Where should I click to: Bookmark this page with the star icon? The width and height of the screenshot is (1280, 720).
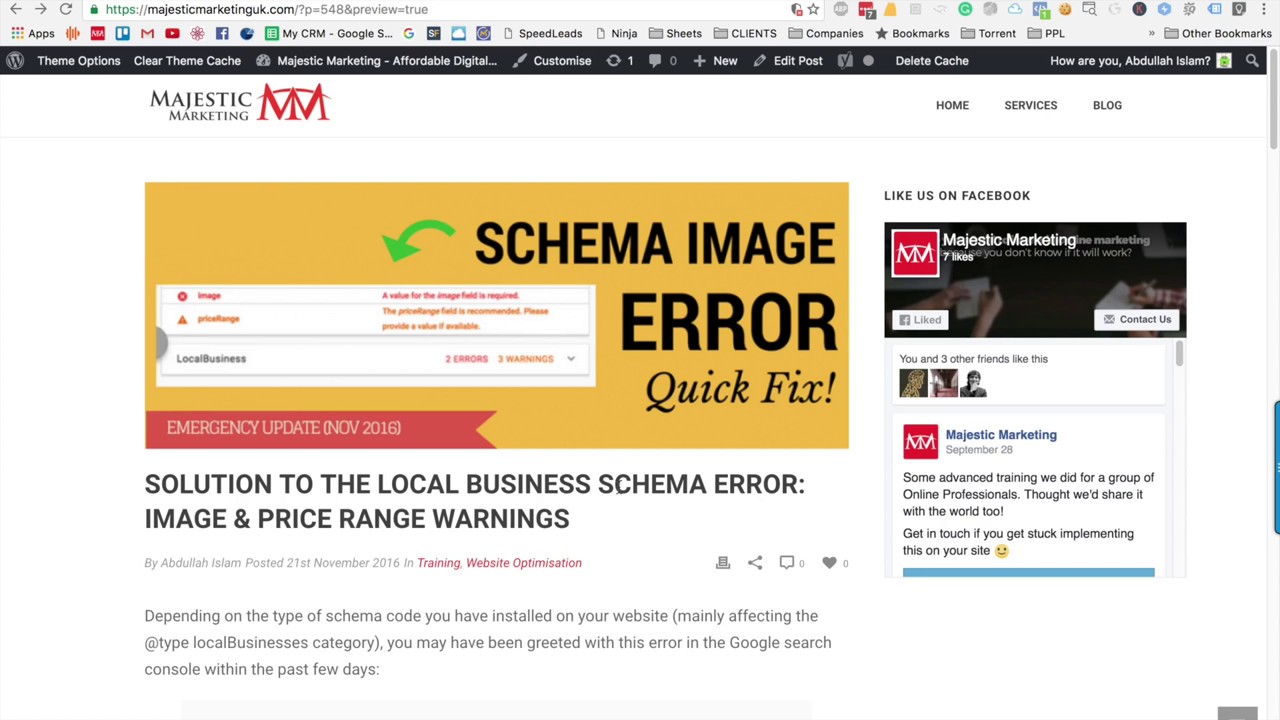pyautogui.click(x=814, y=9)
